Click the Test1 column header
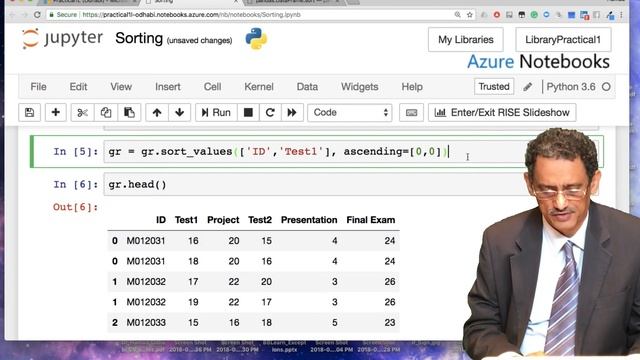 [186, 220]
